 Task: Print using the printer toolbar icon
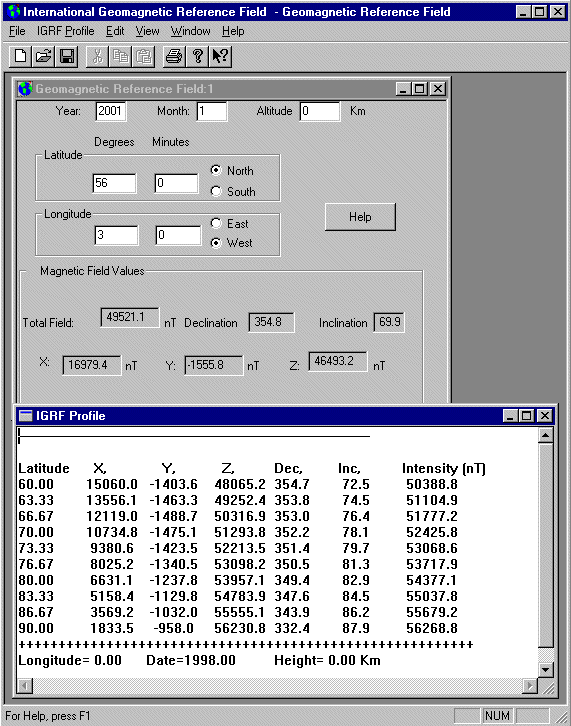pyautogui.click(x=174, y=56)
